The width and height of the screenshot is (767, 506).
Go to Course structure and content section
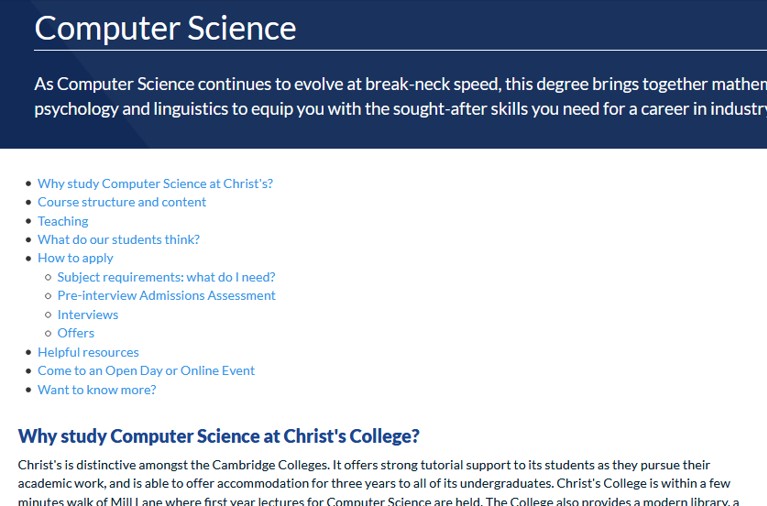pyautogui.click(x=122, y=202)
